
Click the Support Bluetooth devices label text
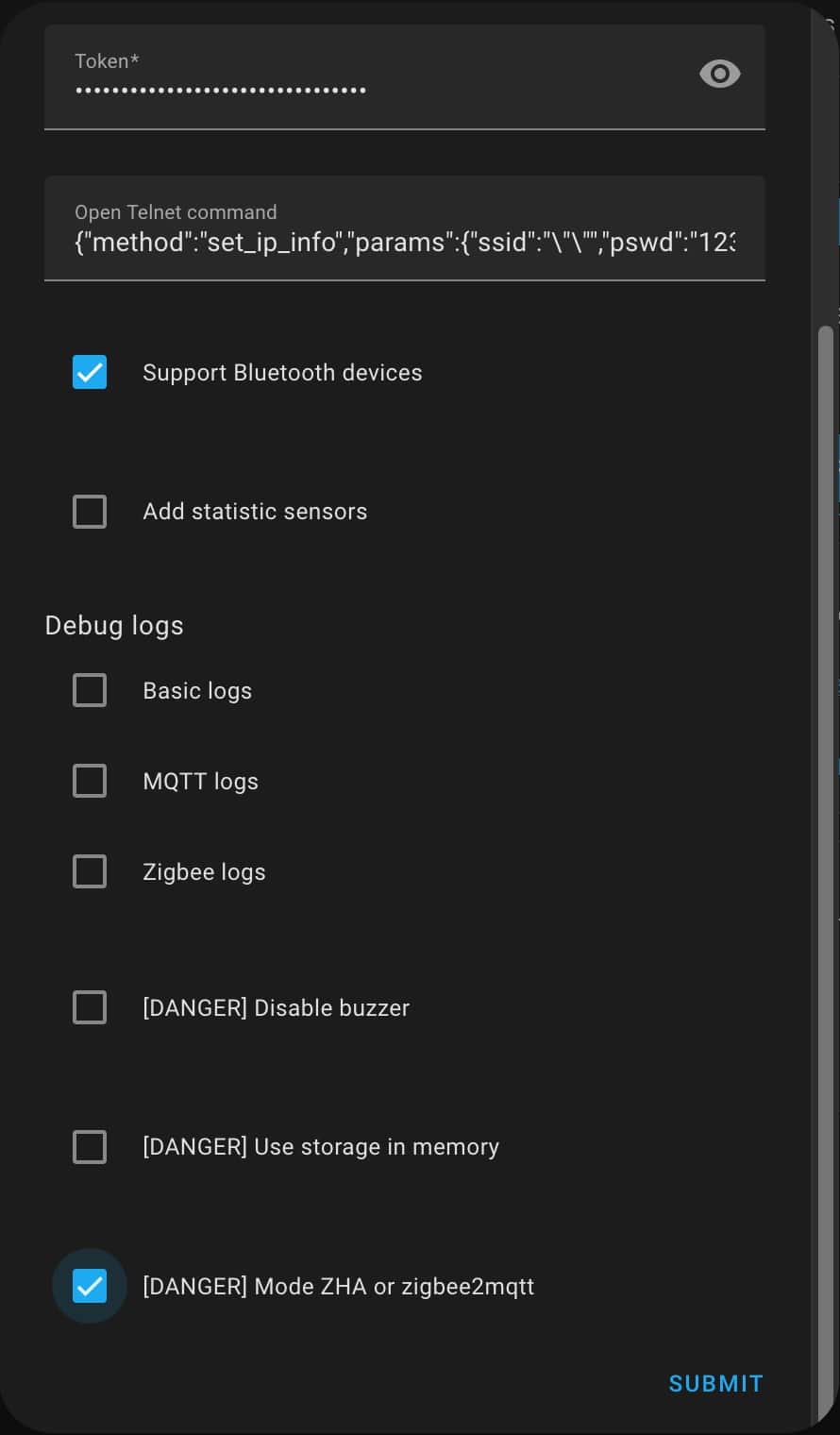click(x=282, y=372)
